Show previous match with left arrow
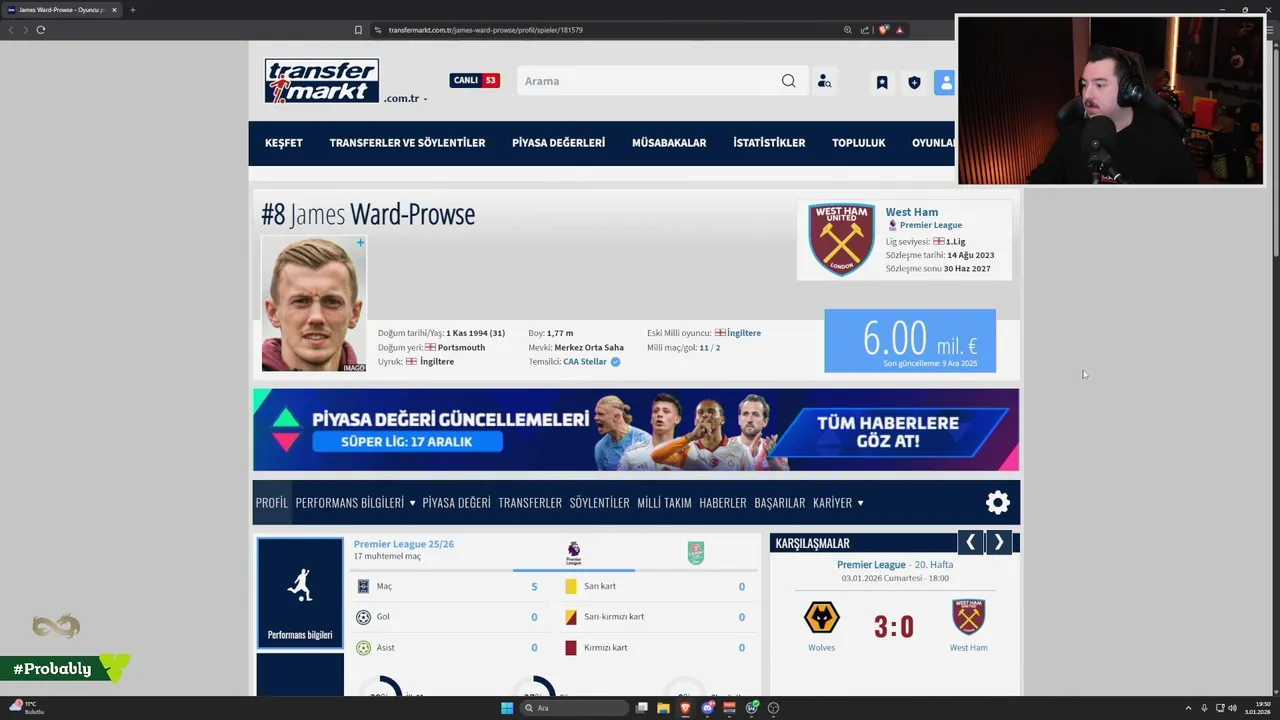 coord(970,542)
